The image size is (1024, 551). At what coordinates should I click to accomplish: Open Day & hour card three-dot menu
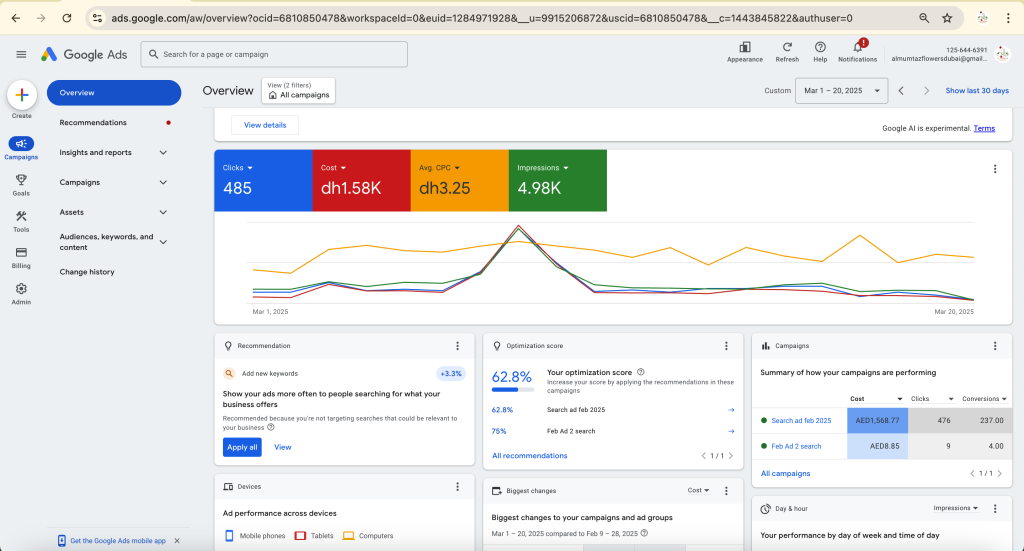pyautogui.click(x=995, y=509)
